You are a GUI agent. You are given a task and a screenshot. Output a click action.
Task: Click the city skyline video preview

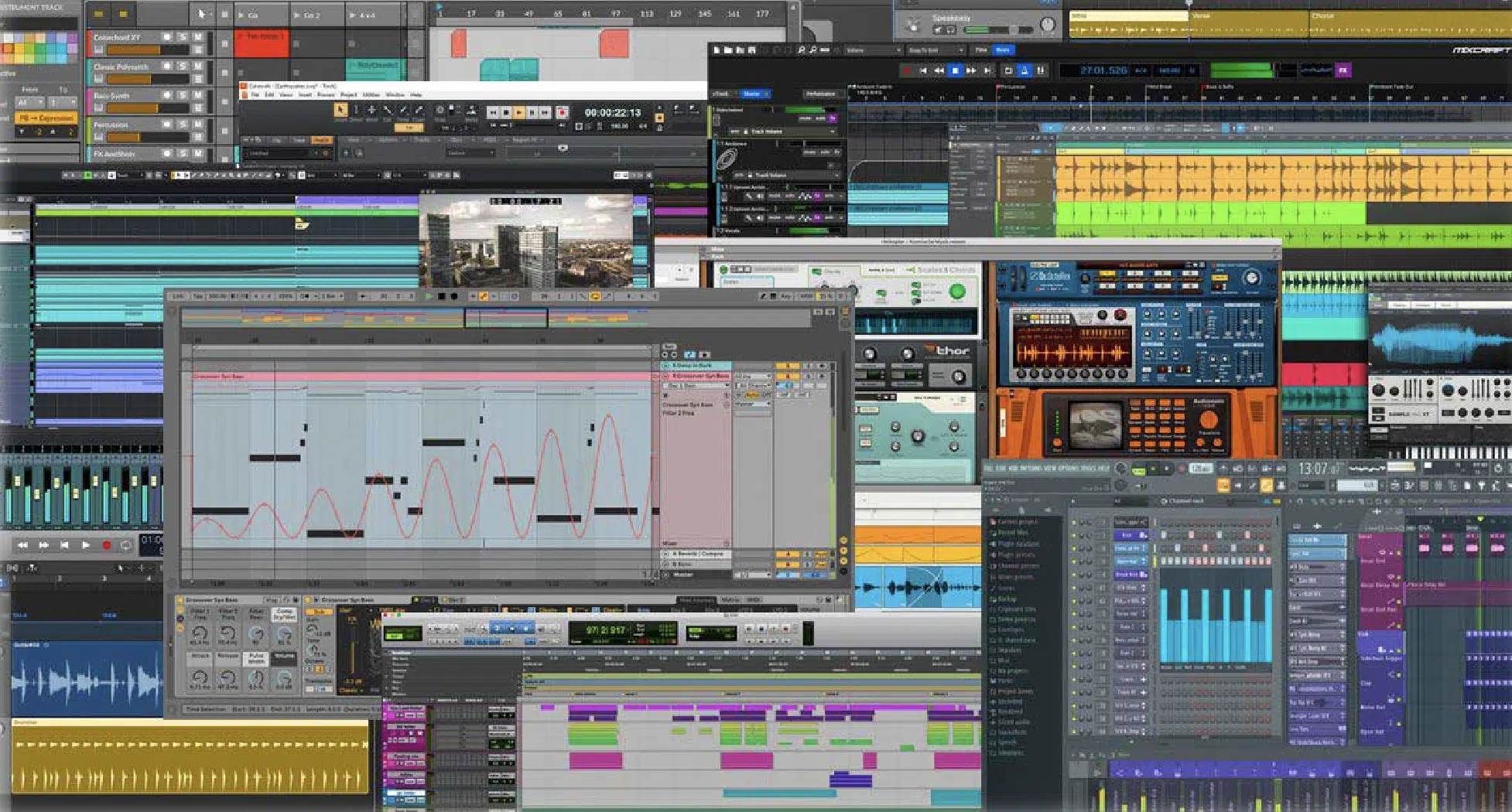(x=526, y=241)
